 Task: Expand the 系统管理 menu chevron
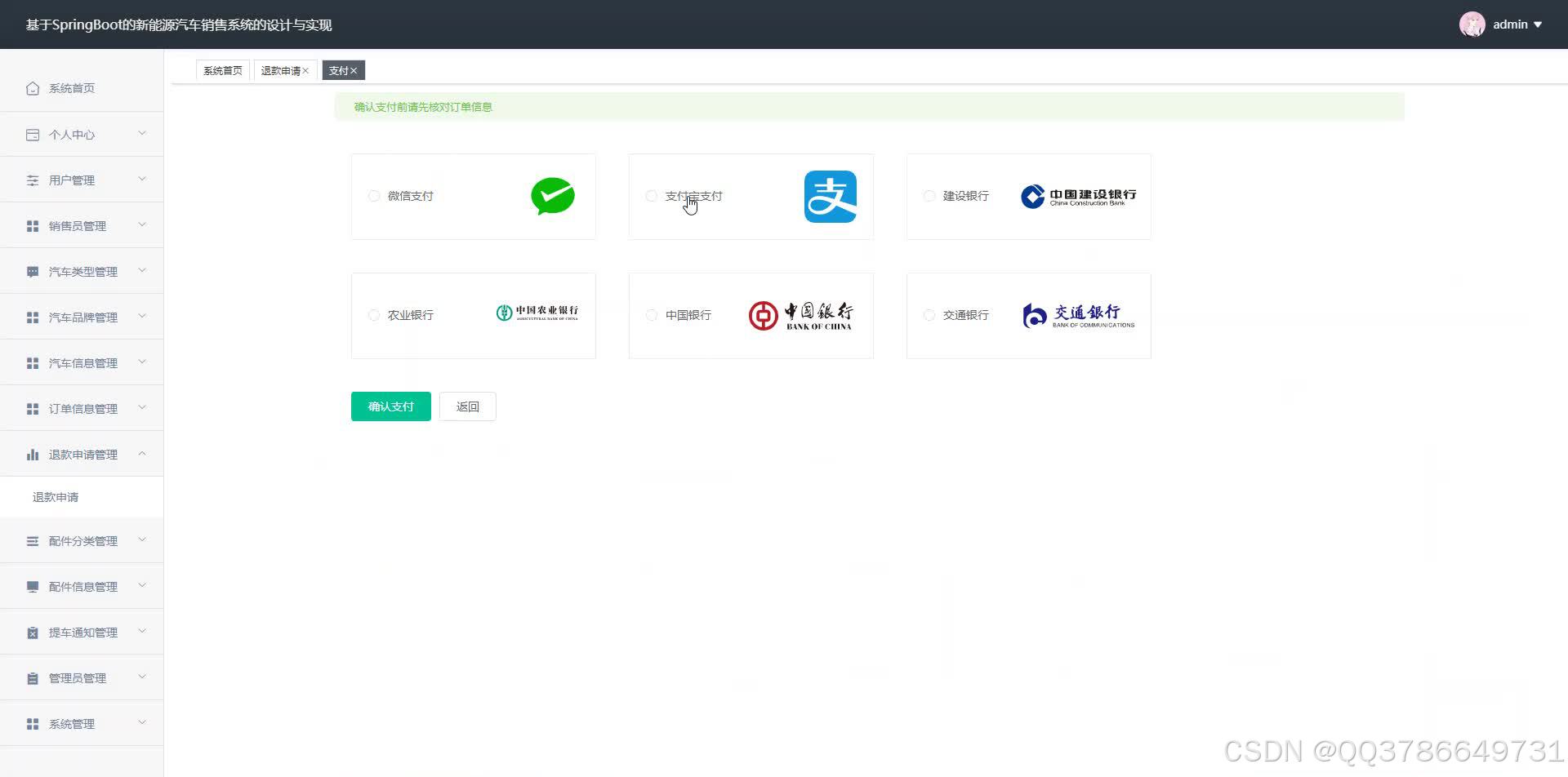142,722
